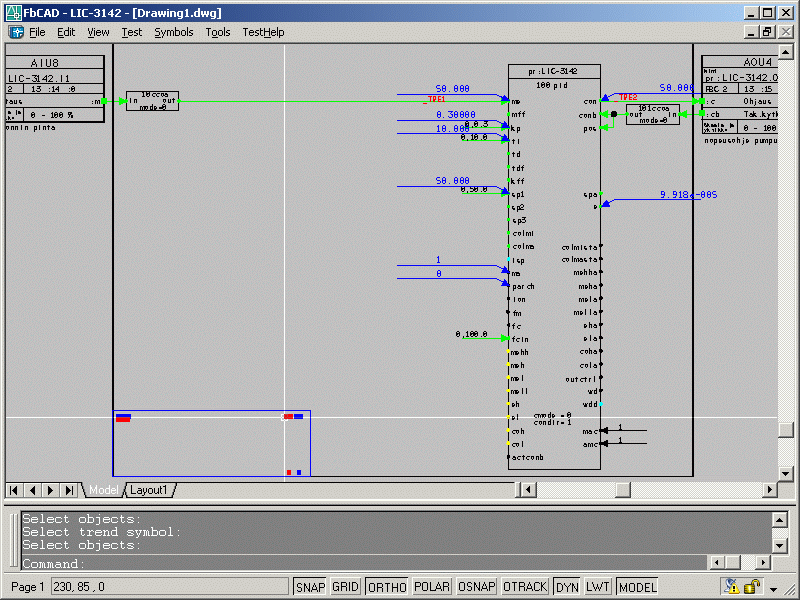Click the red TPE1 test point label
This screenshot has height=600, width=800.
(437, 99)
